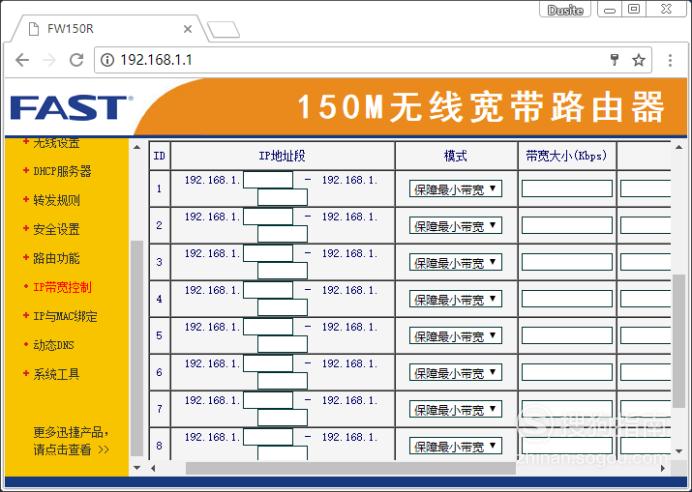This screenshot has height=492, width=692.
Task: Click the site info icon in address bar
Action: click(107, 60)
